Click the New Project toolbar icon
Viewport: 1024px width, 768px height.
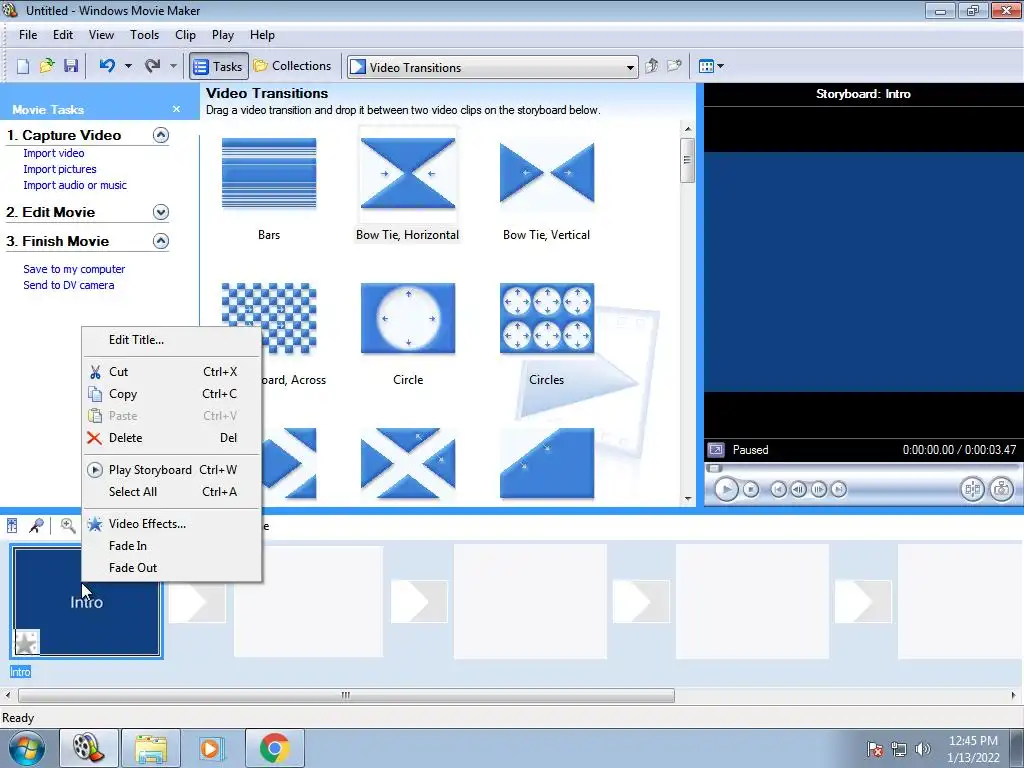click(x=23, y=66)
